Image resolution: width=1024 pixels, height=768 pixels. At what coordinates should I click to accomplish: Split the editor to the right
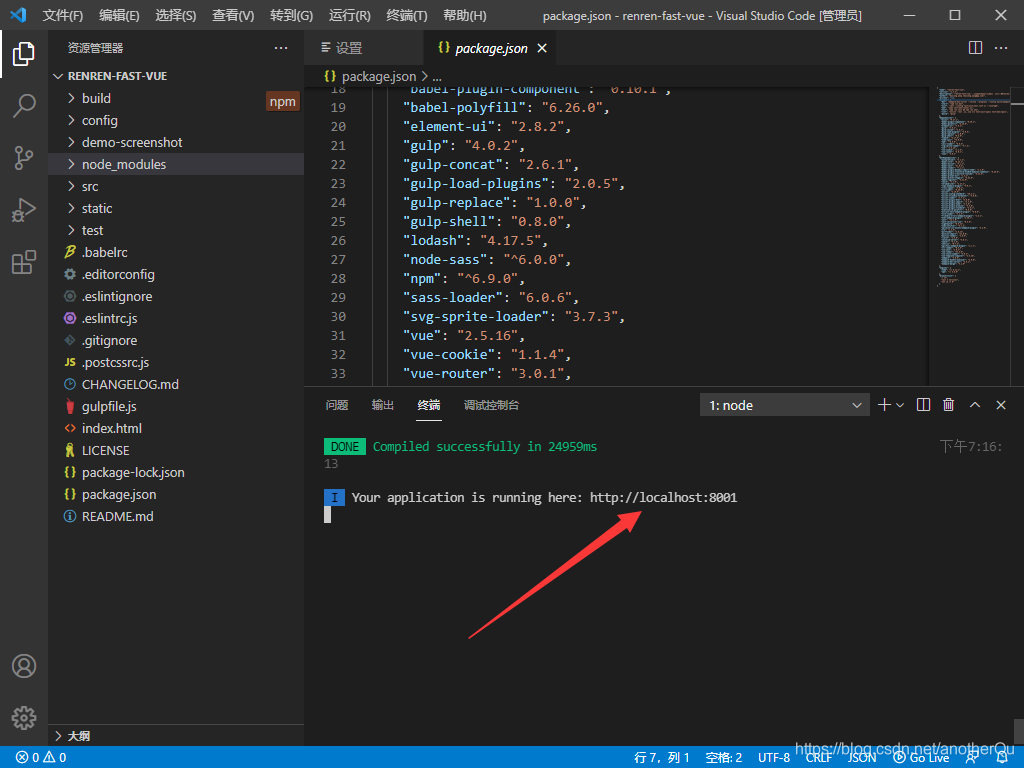tap(975, 48)
